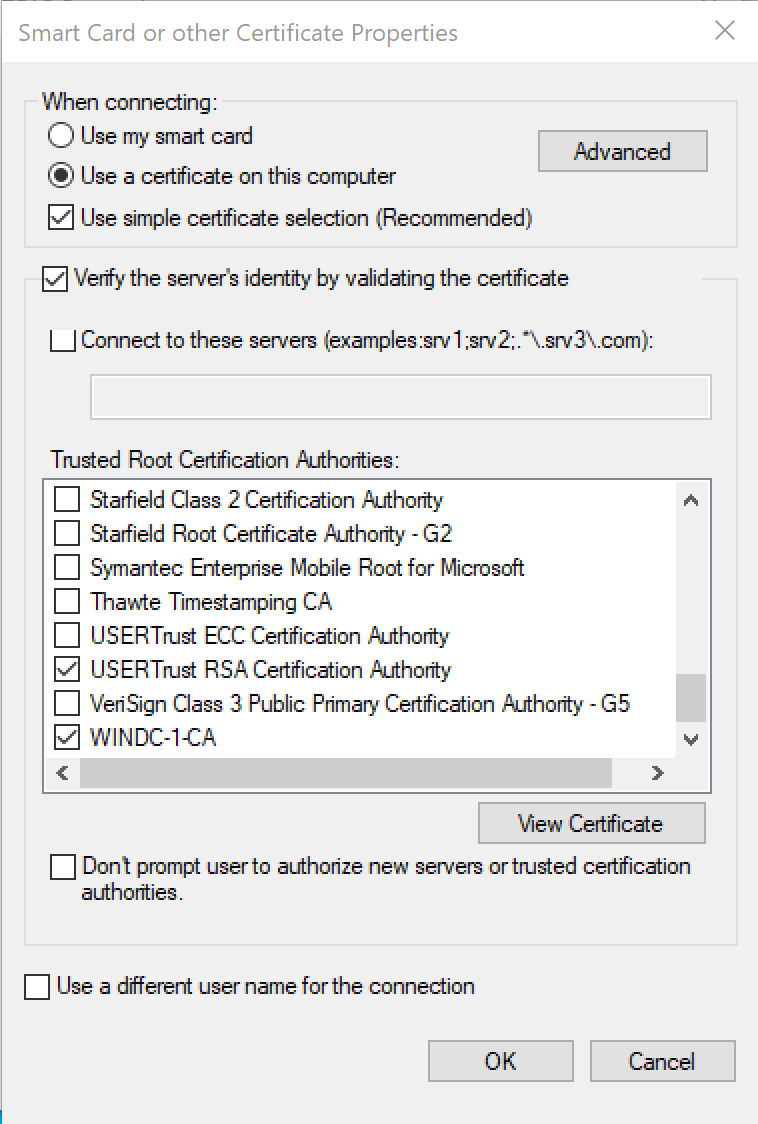Screen dimensions: 758x1124
Task: Enable Don't prompt user to authorize new servers
Action: pyautogui.click(x=64, y=866)
